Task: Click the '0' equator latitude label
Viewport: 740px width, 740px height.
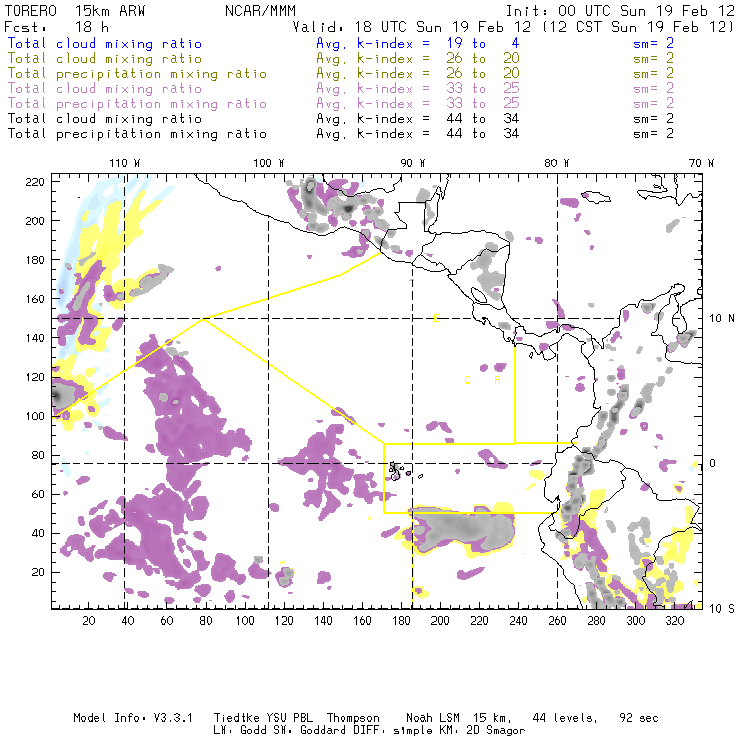Action: [712, 463]
